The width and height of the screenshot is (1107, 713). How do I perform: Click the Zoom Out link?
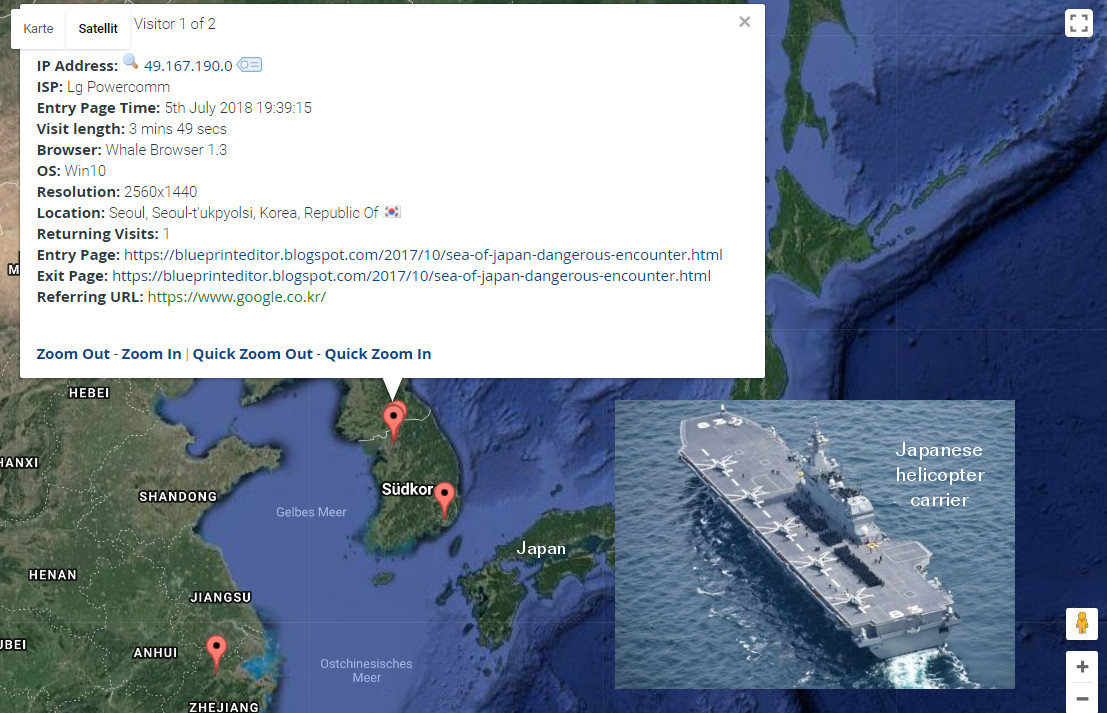(73, 354)
